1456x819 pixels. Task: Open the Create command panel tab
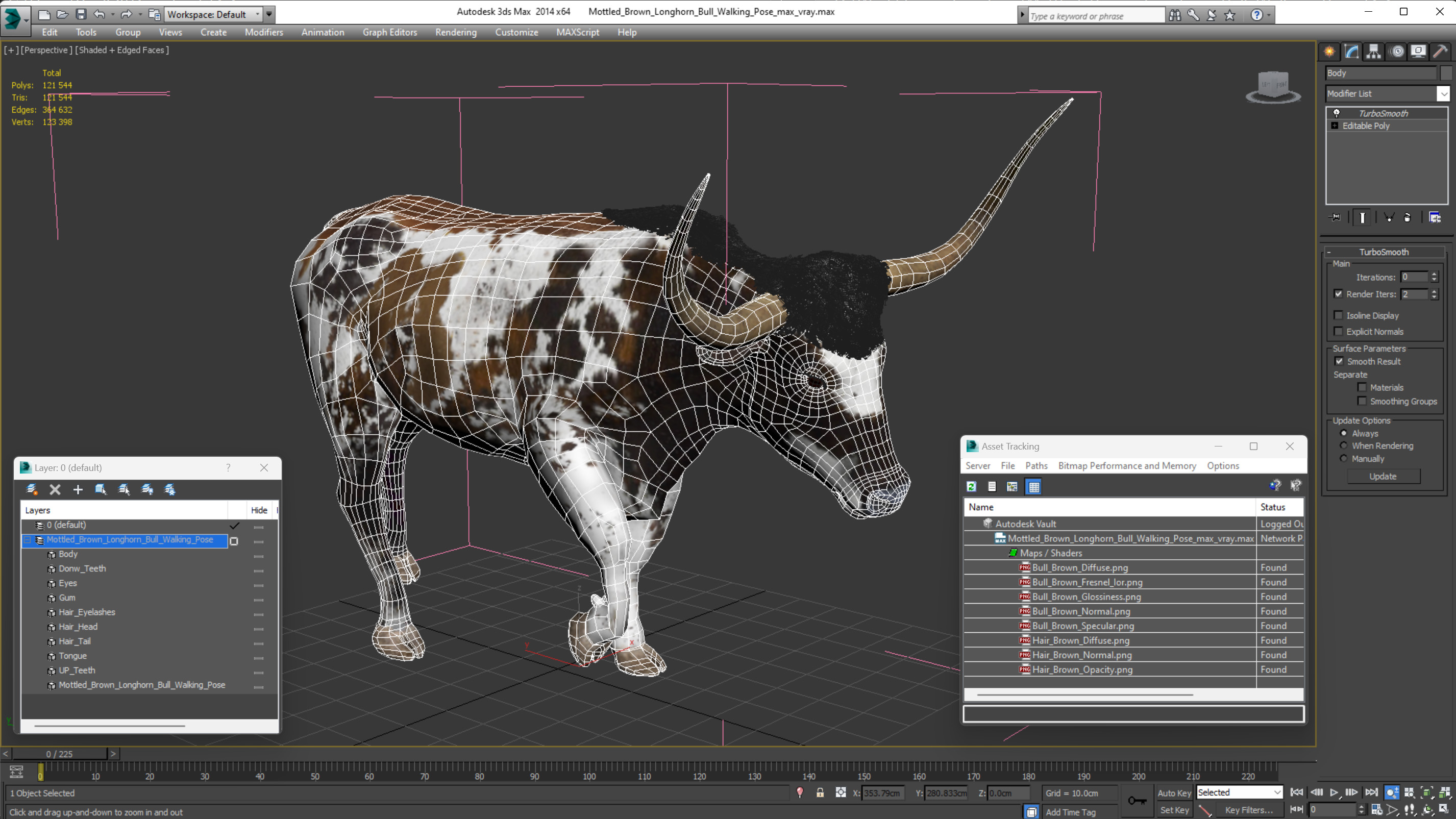click(1329, 52)
